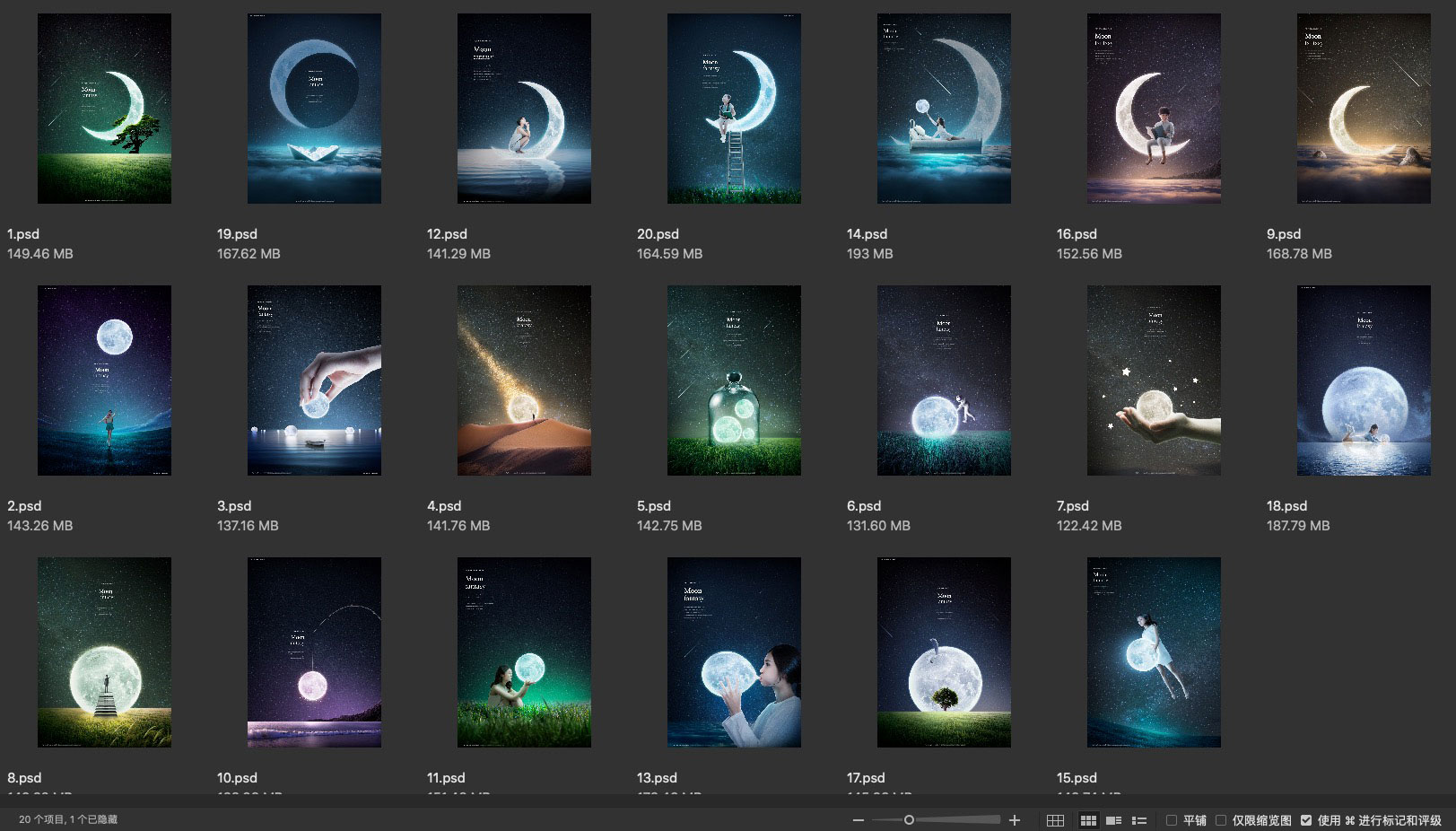
Task: Click the 20.psd file name label
Action: coord(658,234)
